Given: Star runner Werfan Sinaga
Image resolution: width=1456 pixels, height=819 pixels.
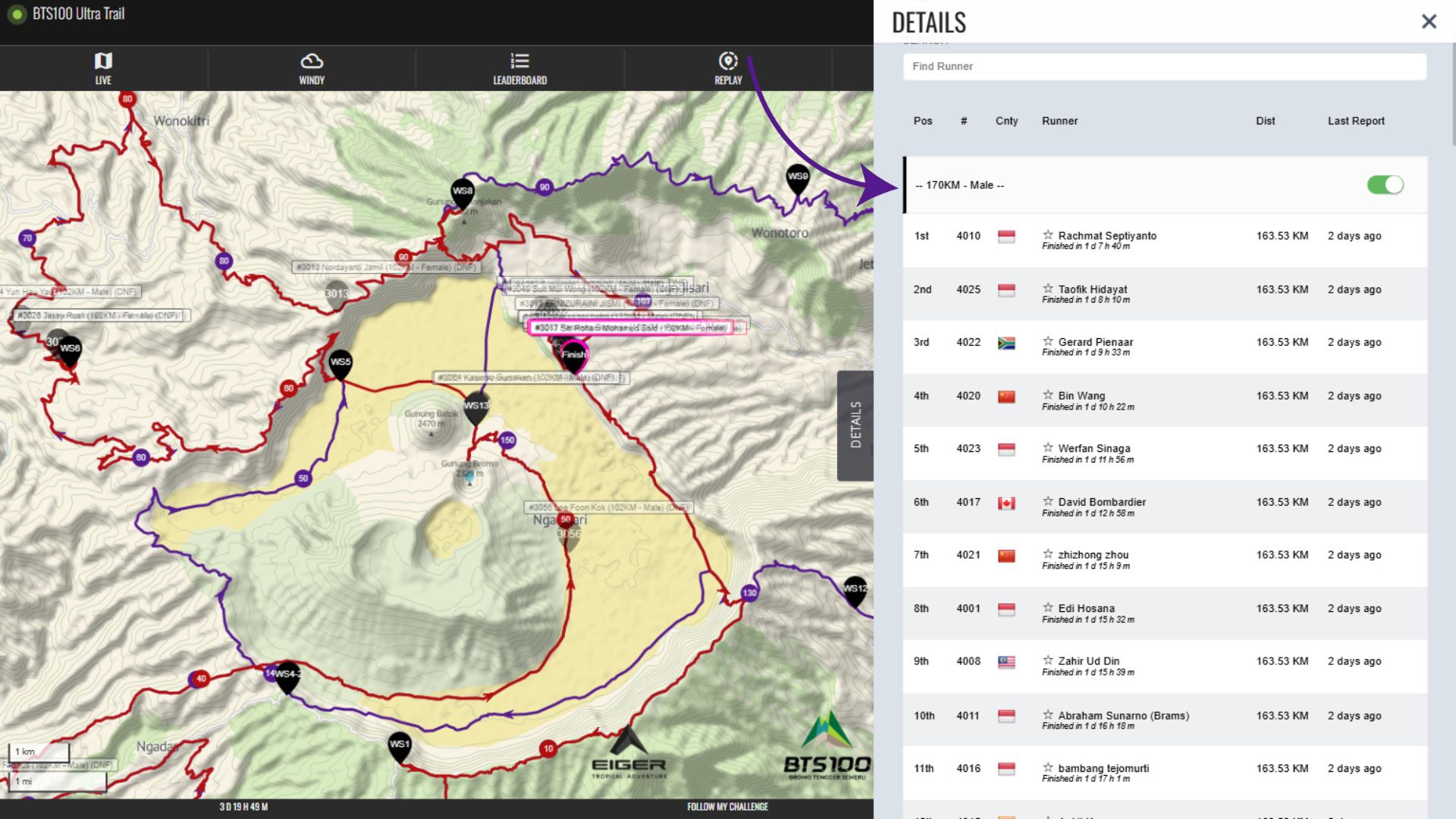Looking at the screenshot, I should [x=1048, y=447].
